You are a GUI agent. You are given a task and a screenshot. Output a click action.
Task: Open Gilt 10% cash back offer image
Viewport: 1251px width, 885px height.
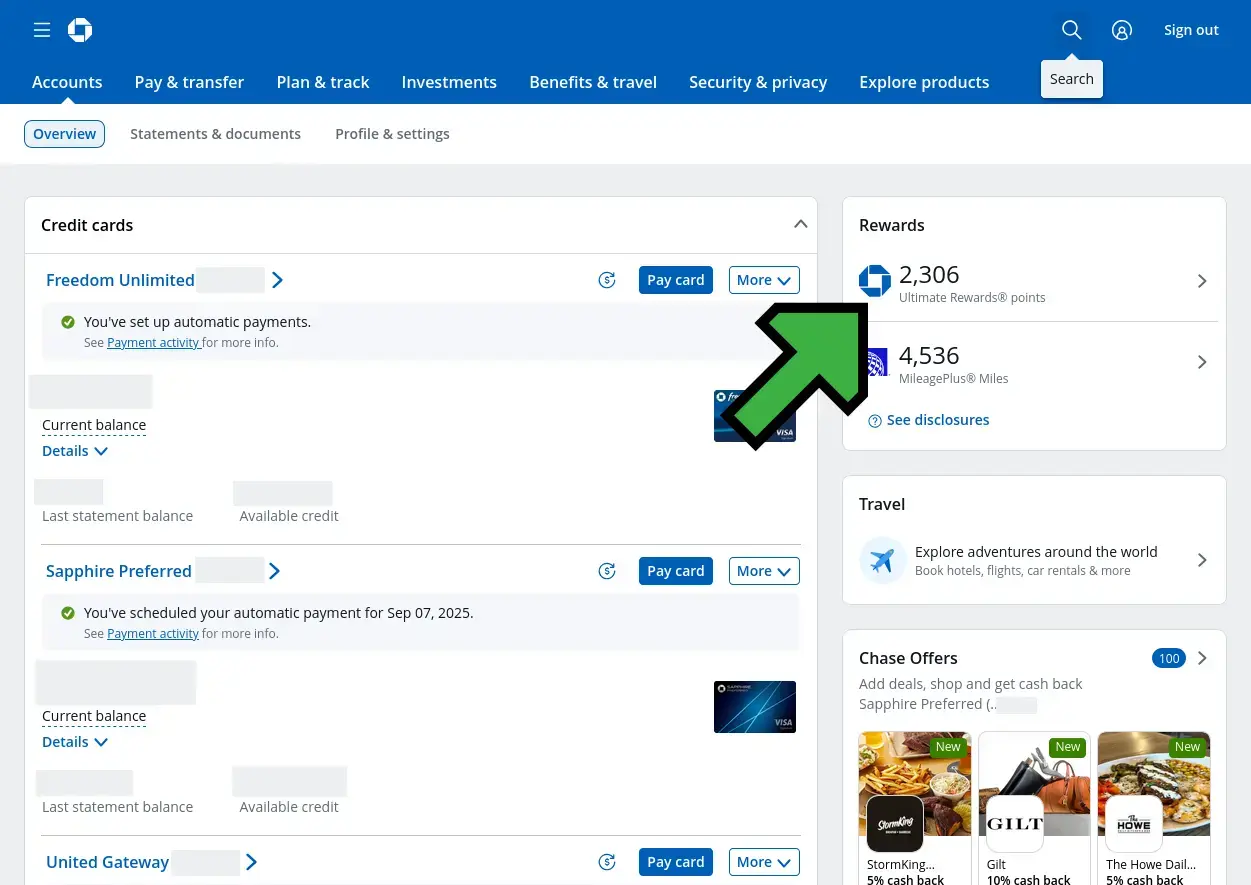(1034, 784)
